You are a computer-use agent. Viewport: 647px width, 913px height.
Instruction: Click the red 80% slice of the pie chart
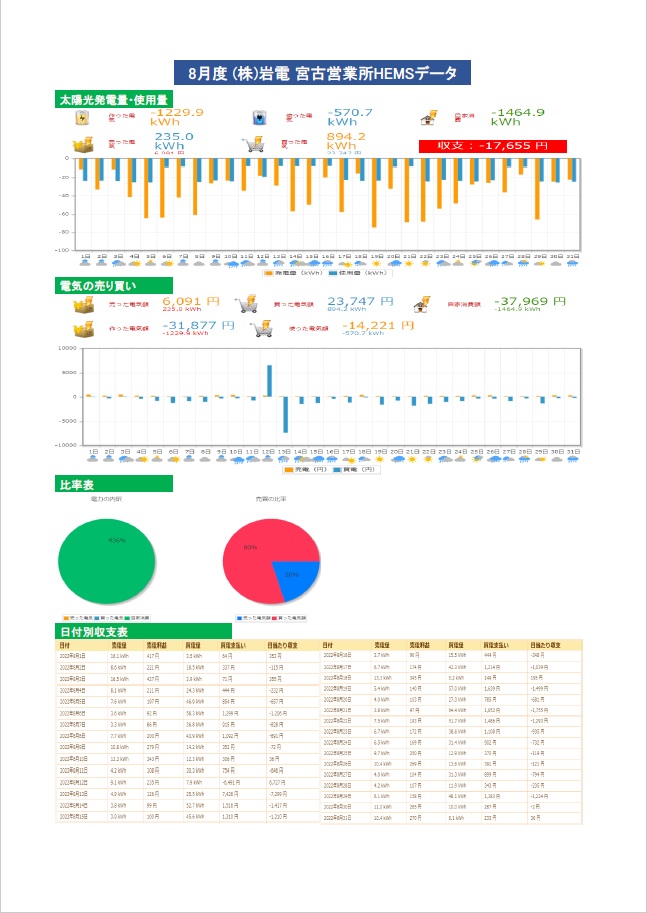click(x=255, y=555)
